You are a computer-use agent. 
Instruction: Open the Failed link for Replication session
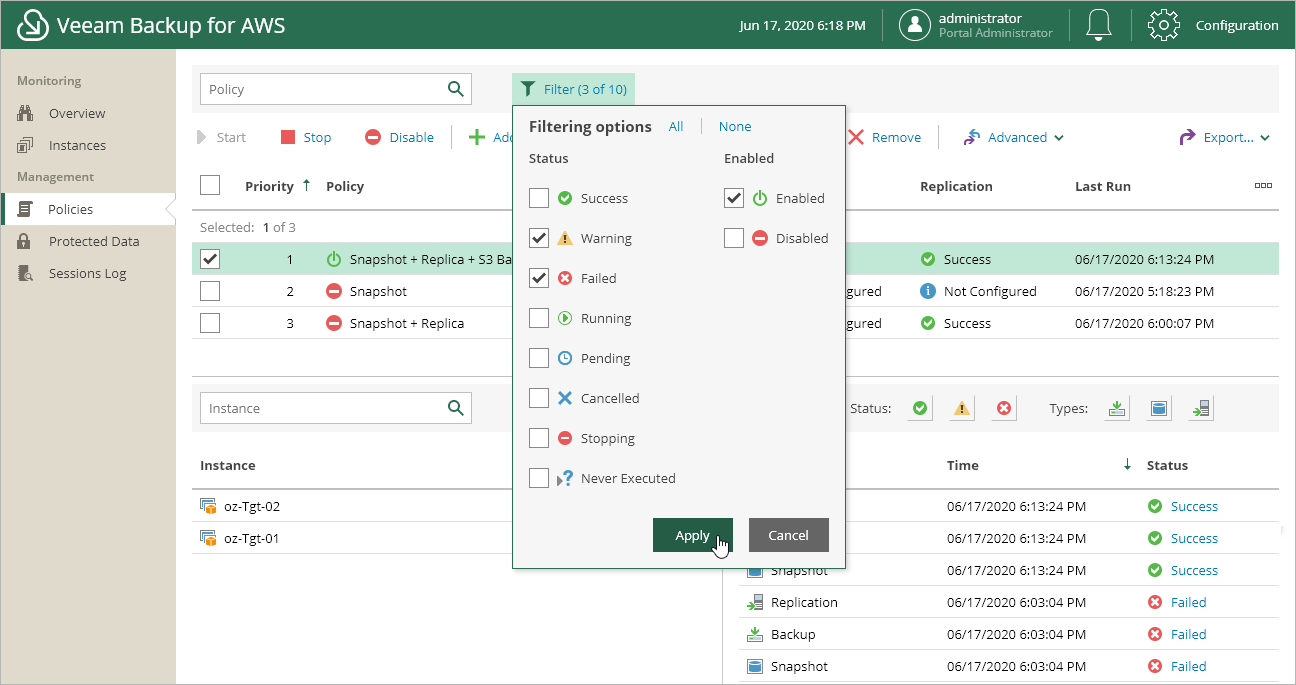pos(1189,602)
